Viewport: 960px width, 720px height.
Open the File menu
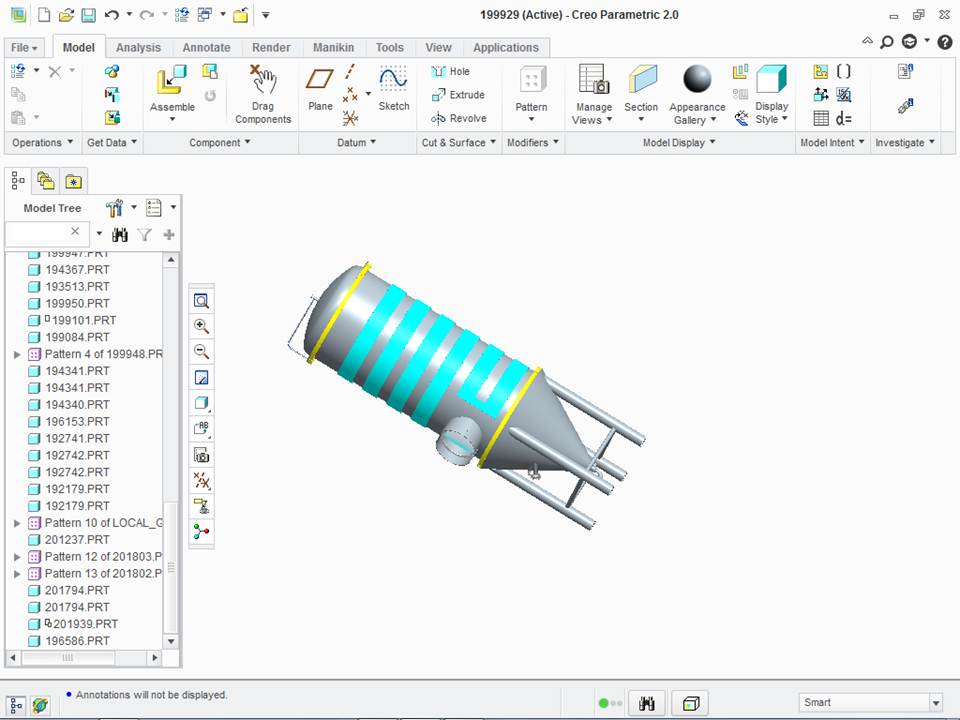coord(24,48)
